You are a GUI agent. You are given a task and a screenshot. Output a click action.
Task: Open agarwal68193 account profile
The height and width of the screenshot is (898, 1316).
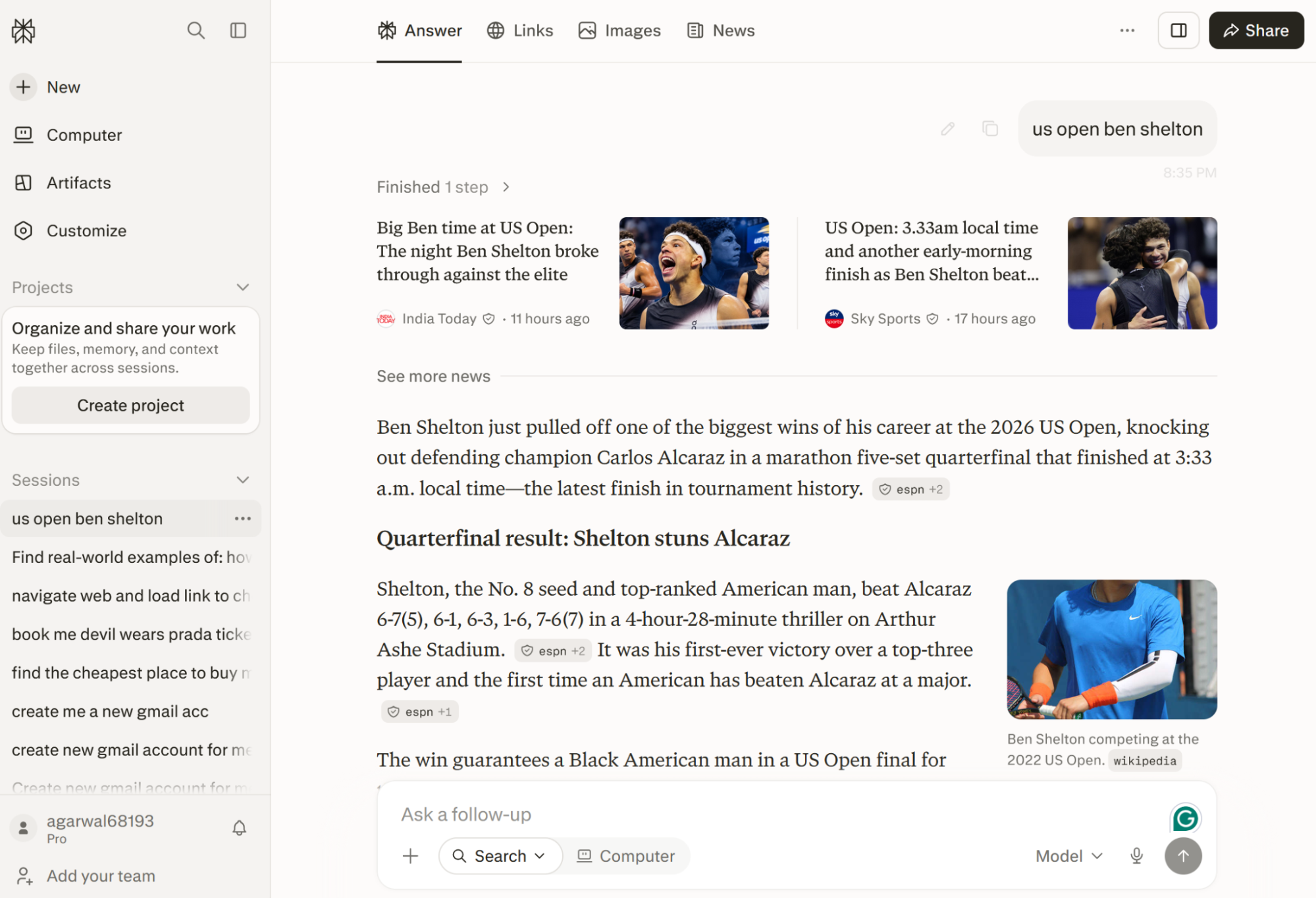click(83, 828)
